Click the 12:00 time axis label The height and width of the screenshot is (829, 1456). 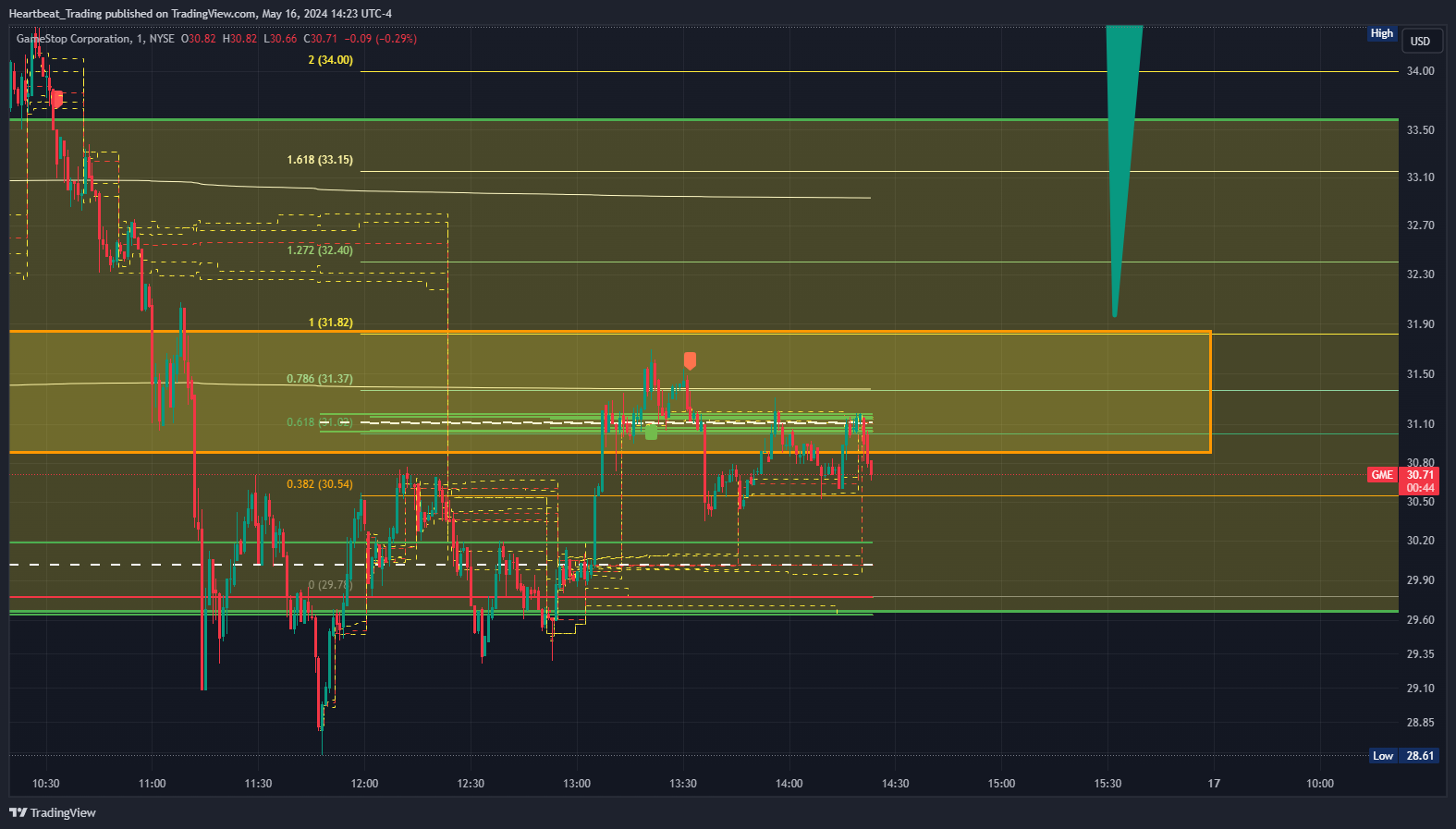[x=365, y=784]
